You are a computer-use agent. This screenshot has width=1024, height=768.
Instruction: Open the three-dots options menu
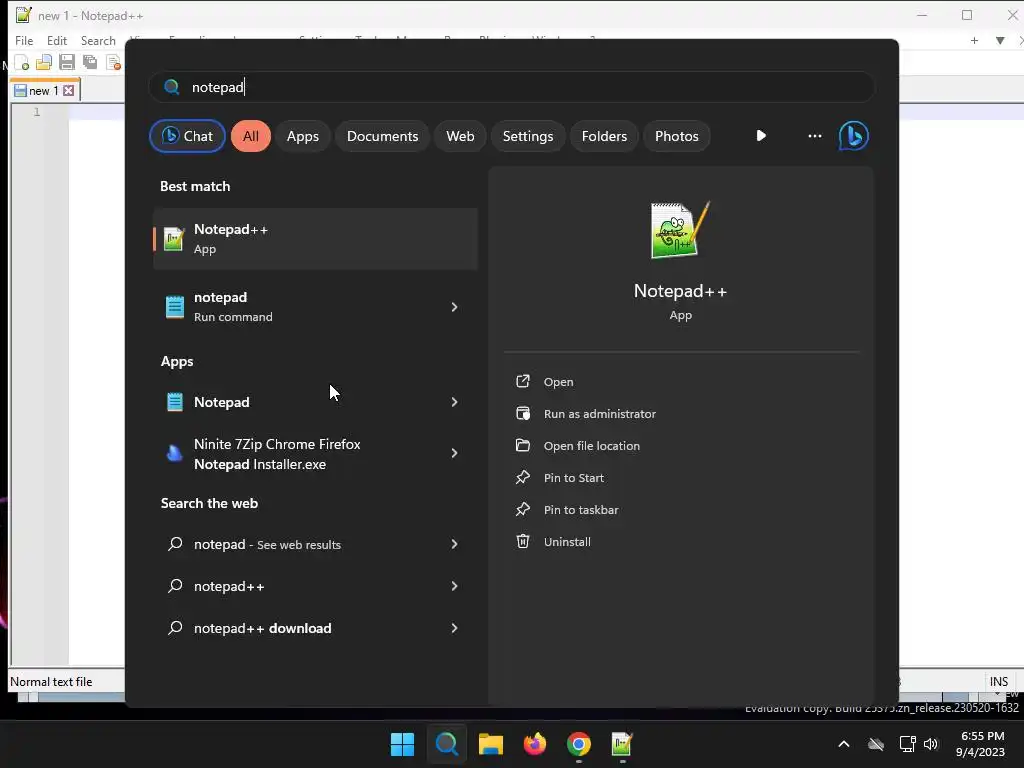click(814, 136)
